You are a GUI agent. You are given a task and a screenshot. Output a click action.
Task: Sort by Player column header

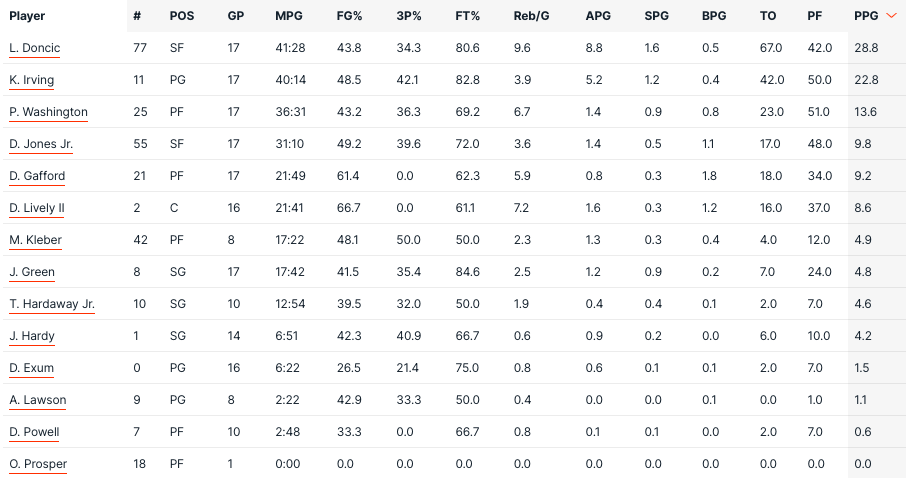pos(27,16)
